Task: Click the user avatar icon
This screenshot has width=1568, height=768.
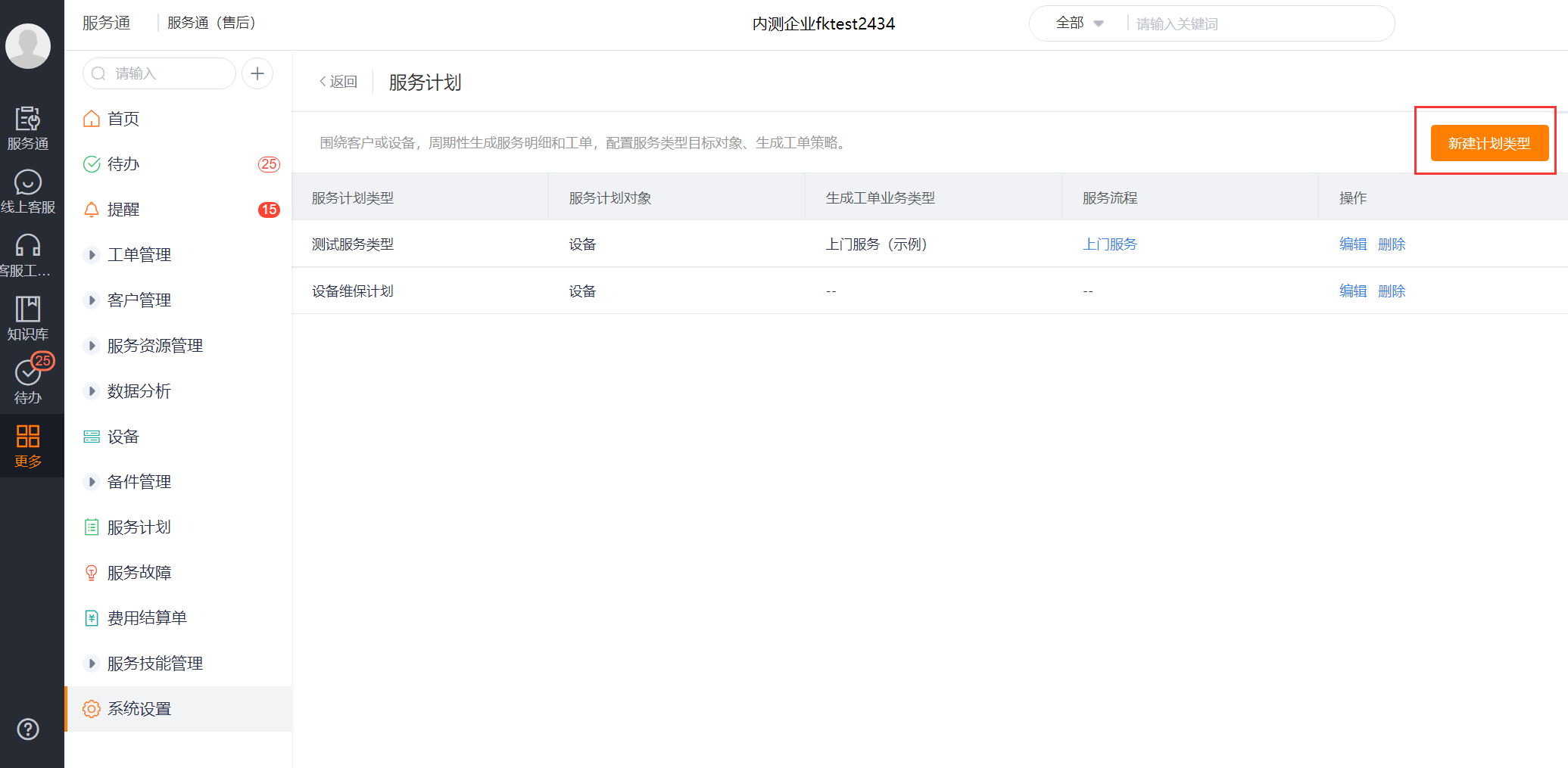Action: [28, 45]
